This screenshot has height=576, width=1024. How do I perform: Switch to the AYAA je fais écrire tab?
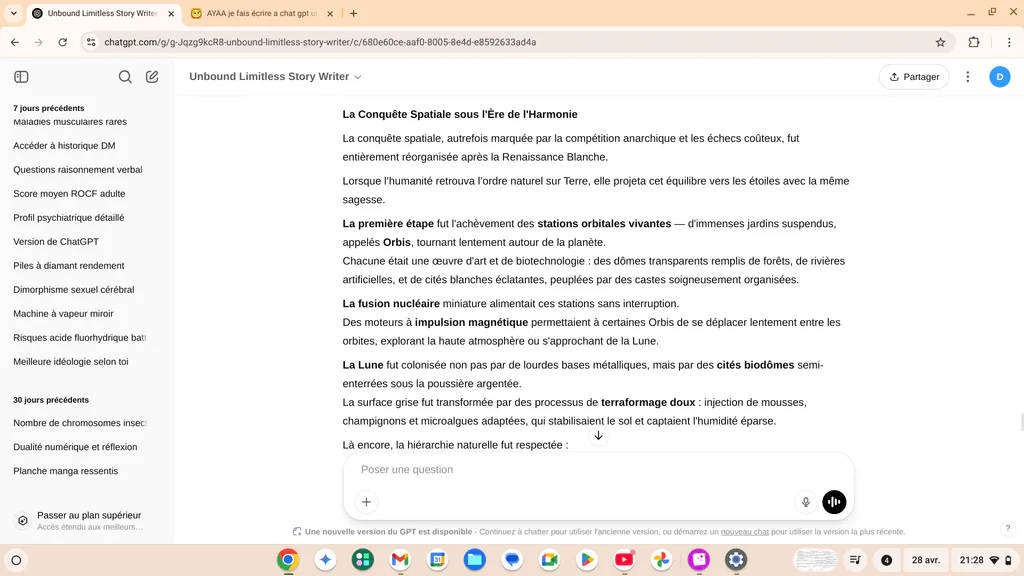[262, 13]
